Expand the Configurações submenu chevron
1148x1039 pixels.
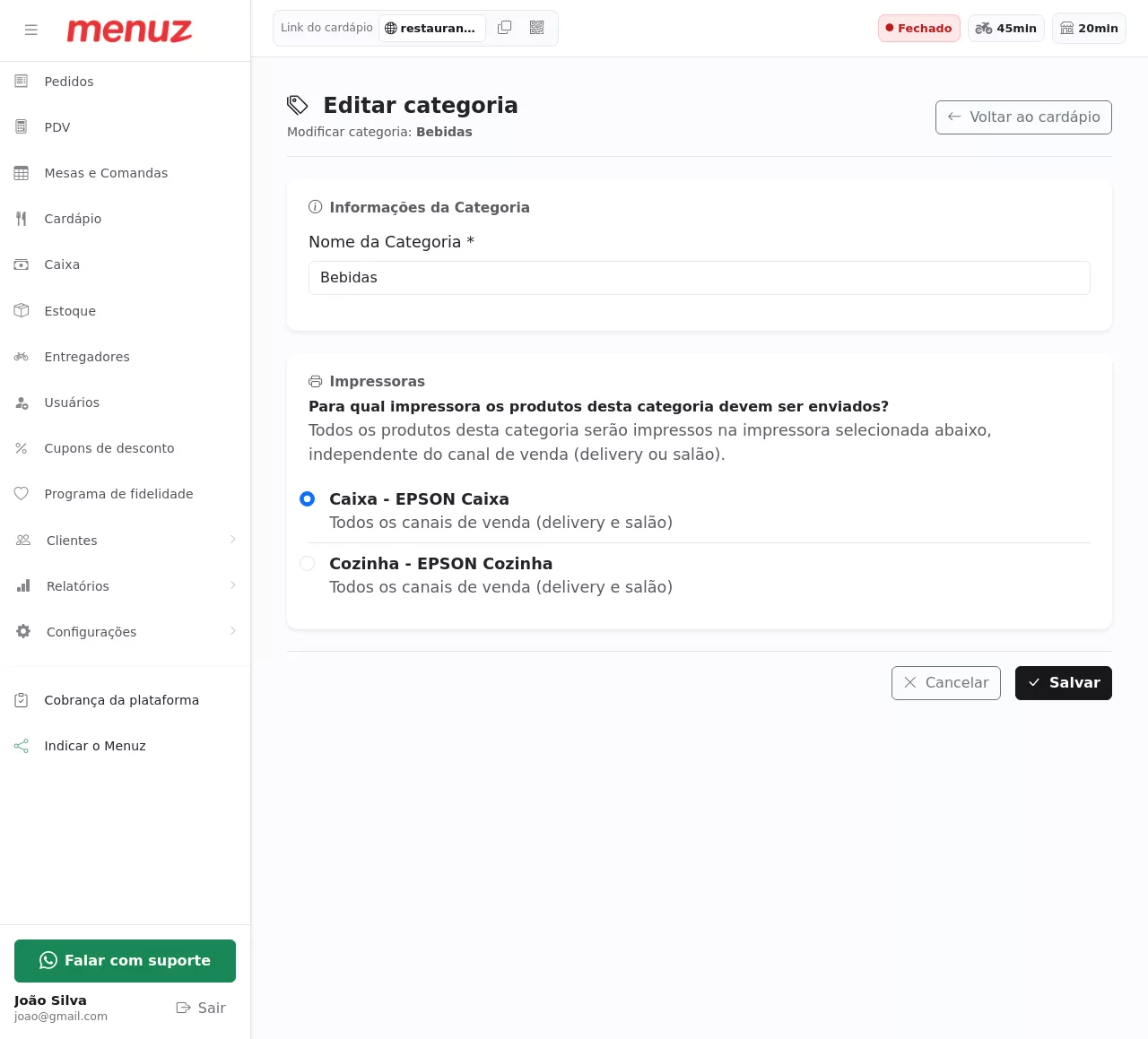click(232, 631)
